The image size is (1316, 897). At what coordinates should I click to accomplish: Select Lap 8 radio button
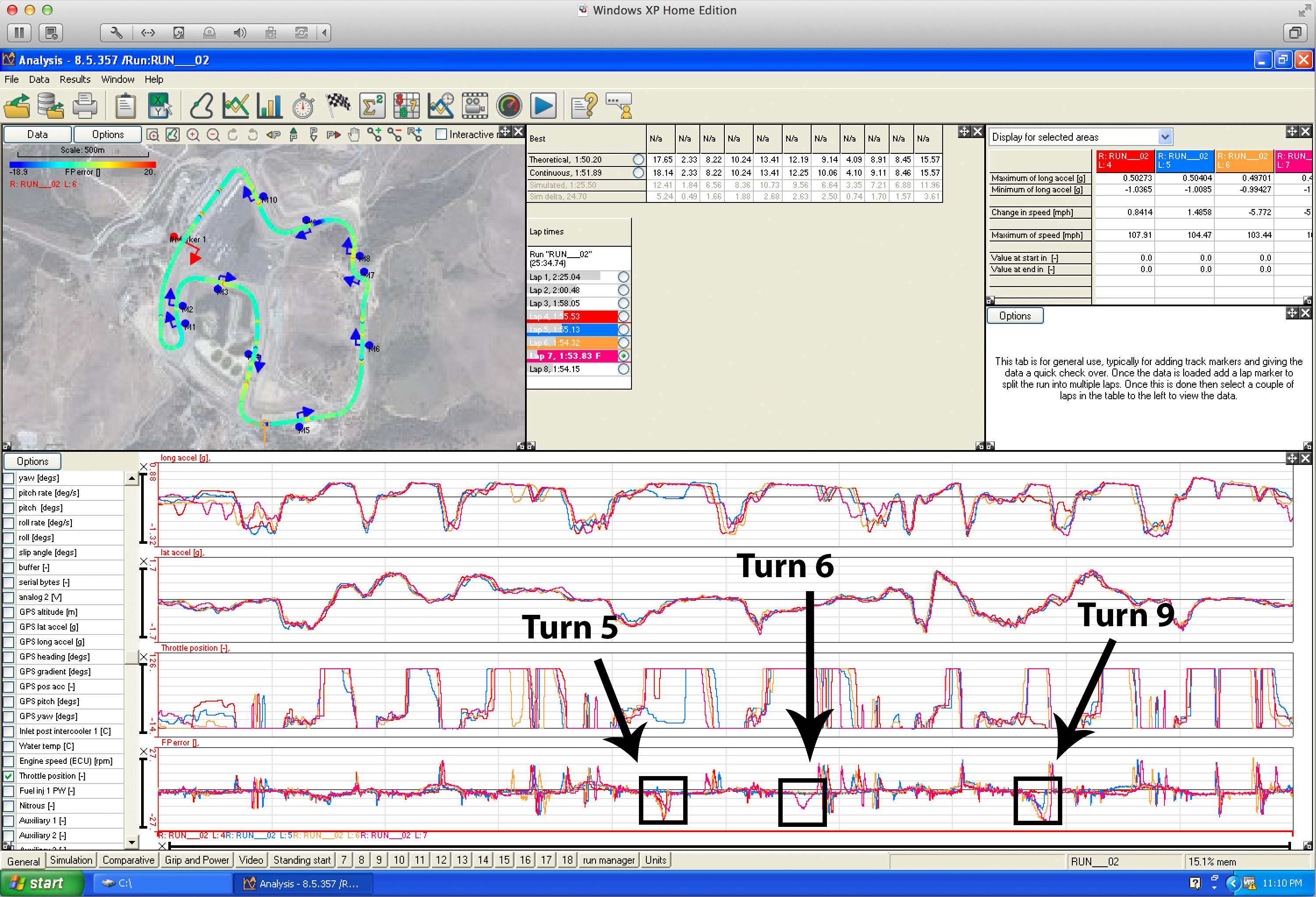tap(623, 369)
